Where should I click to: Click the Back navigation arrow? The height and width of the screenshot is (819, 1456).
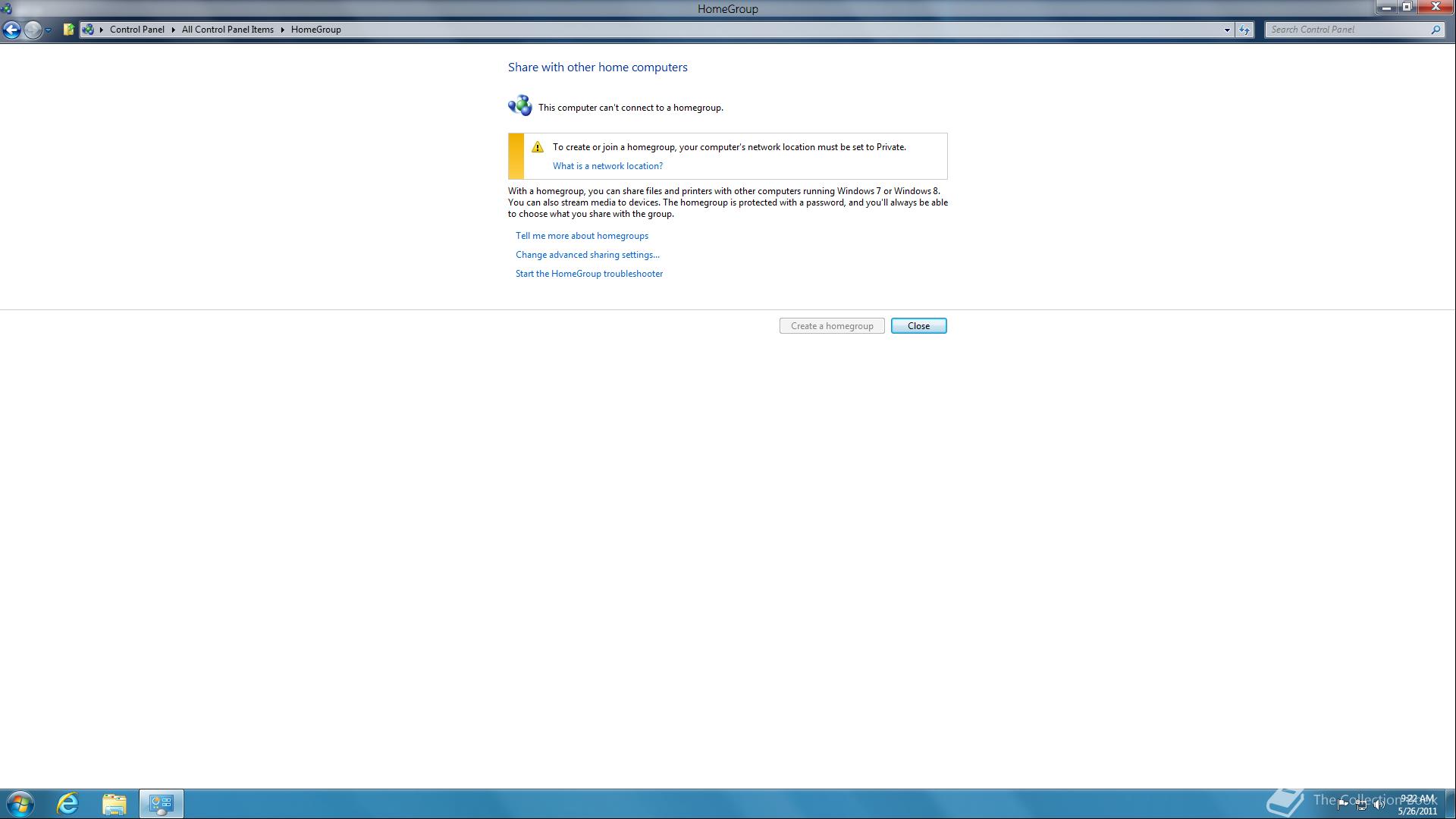[x=11, y=30]
